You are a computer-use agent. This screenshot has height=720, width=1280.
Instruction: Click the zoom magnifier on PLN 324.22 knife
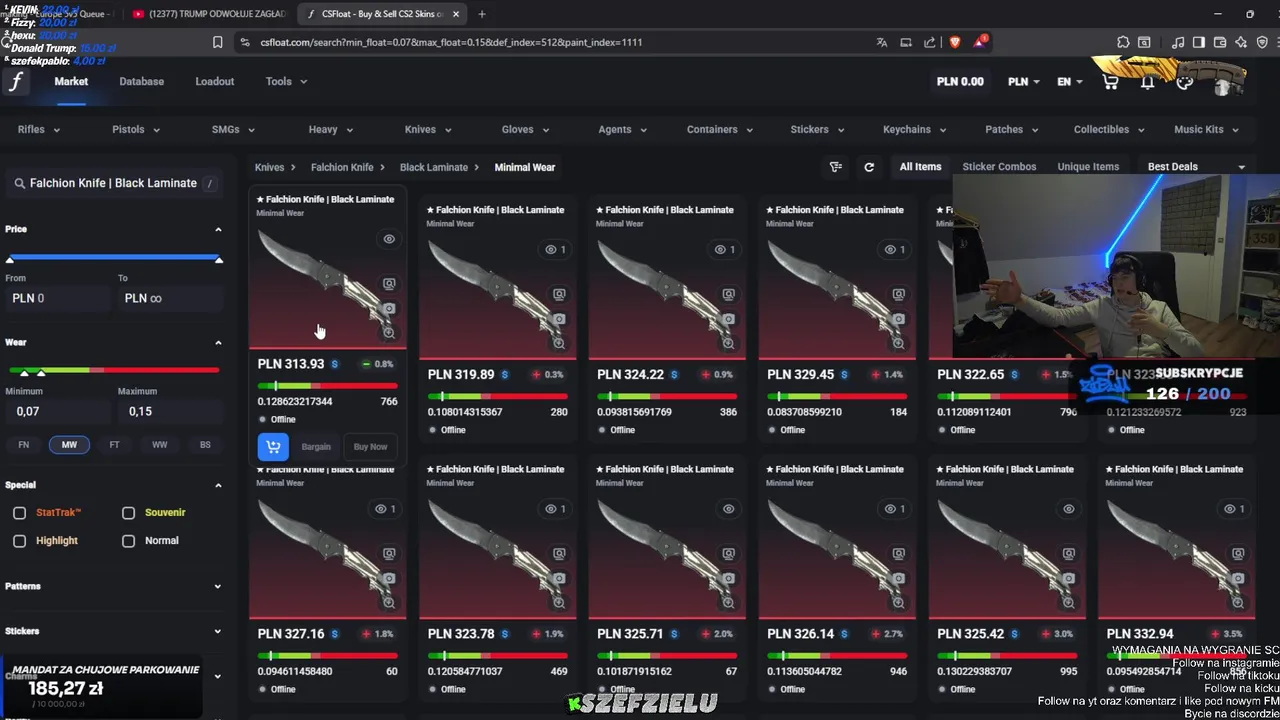click(x=729, y=343)
